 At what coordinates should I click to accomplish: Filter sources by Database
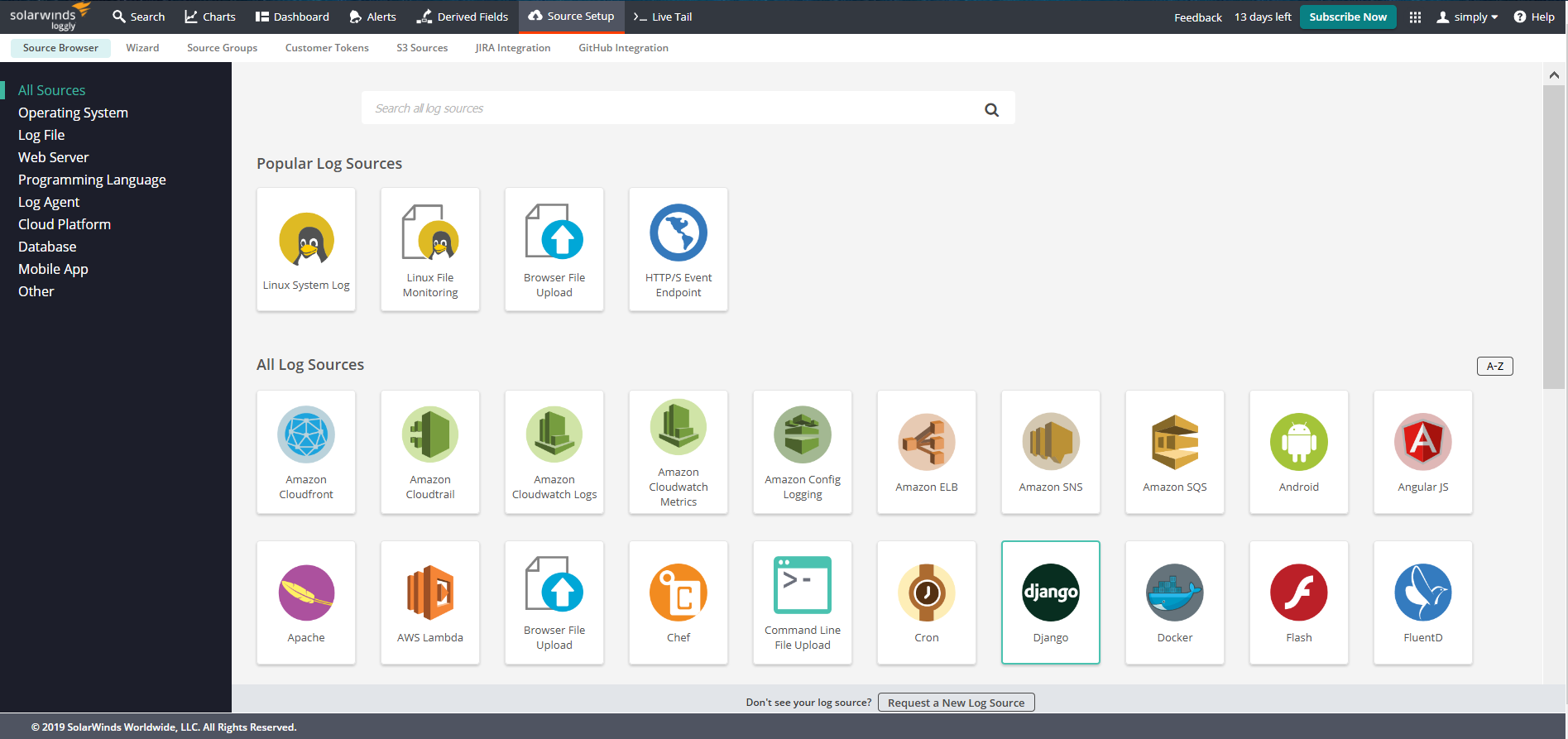tap(47, 247)
